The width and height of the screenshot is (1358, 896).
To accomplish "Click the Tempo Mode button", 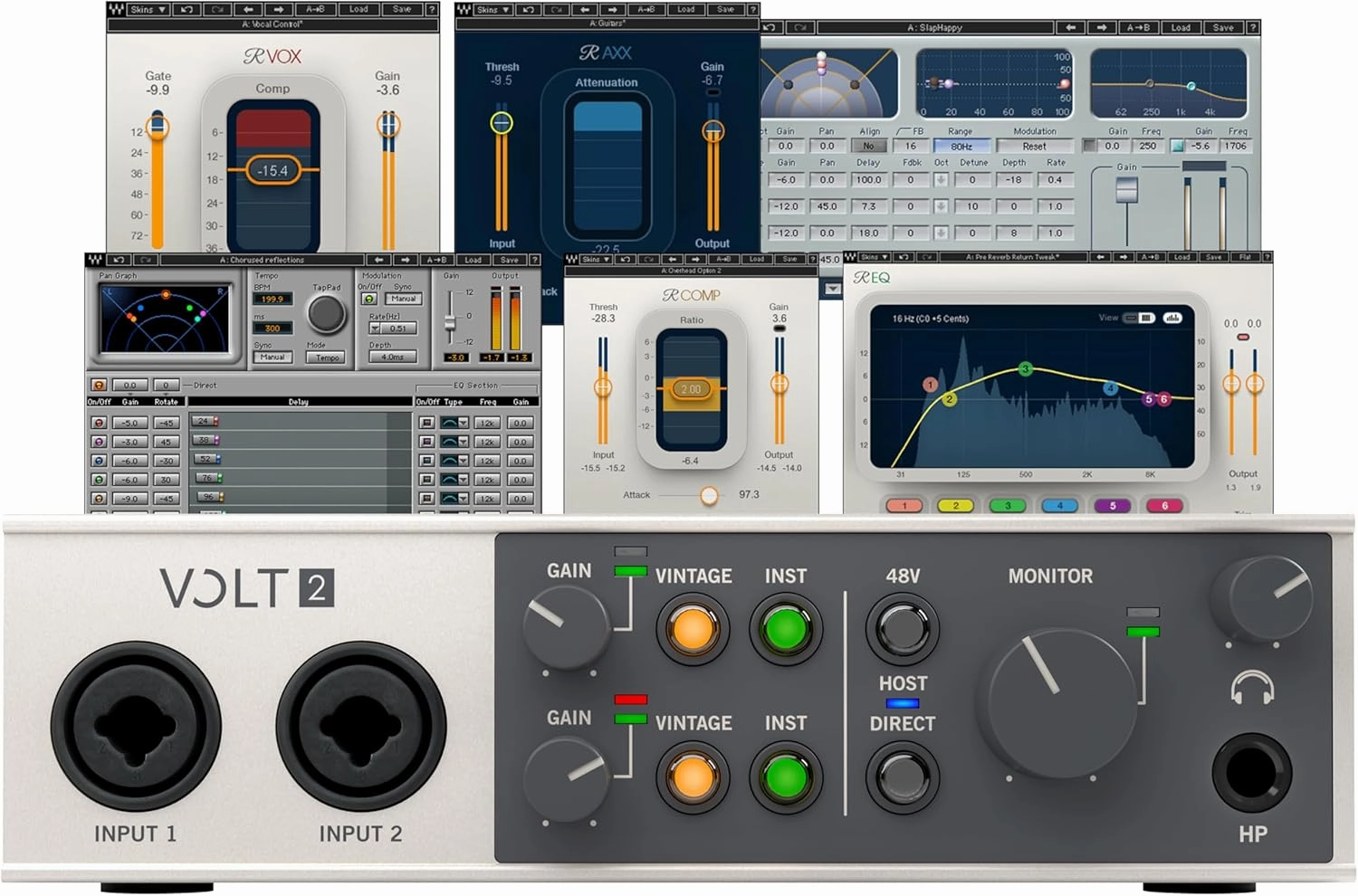I will [325, 357].
